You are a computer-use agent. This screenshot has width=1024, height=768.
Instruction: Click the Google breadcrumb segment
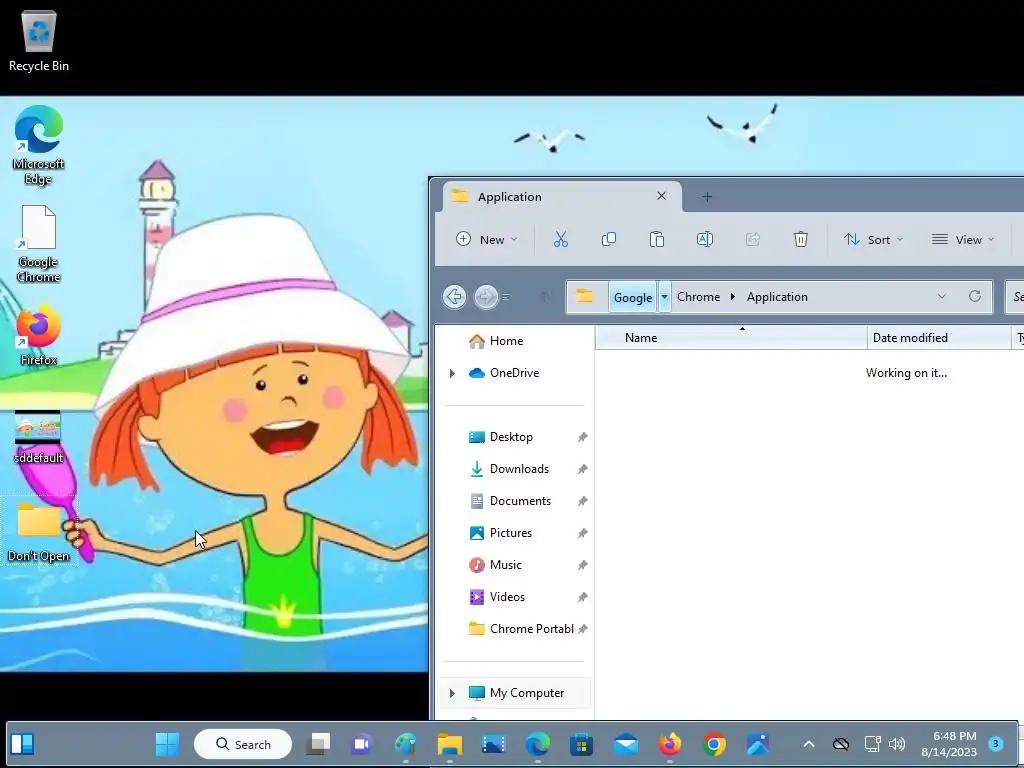(x=633, y=297)
